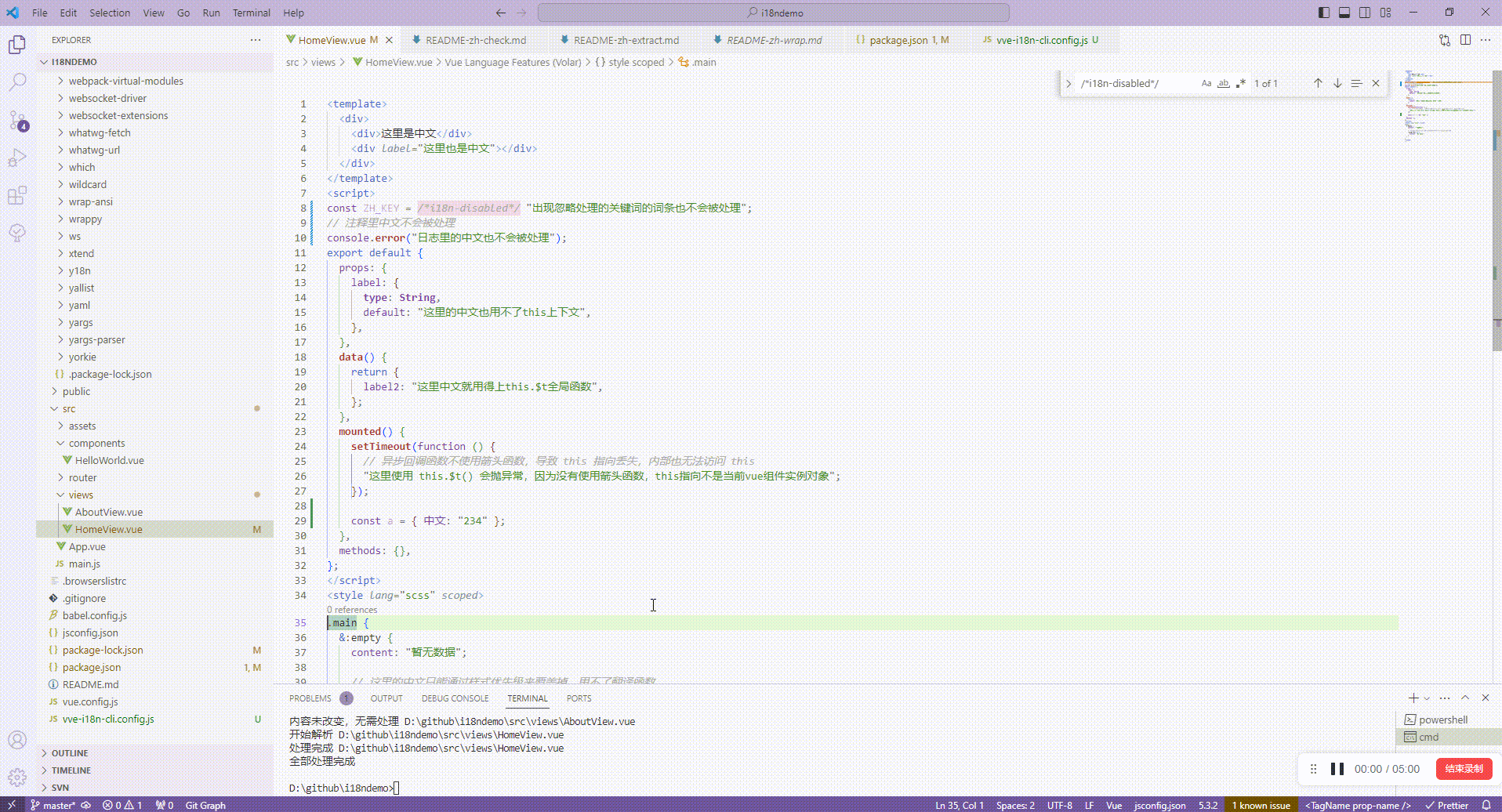
Task: Select the powershell terminal instance
Action: (x=1447, y=720)
